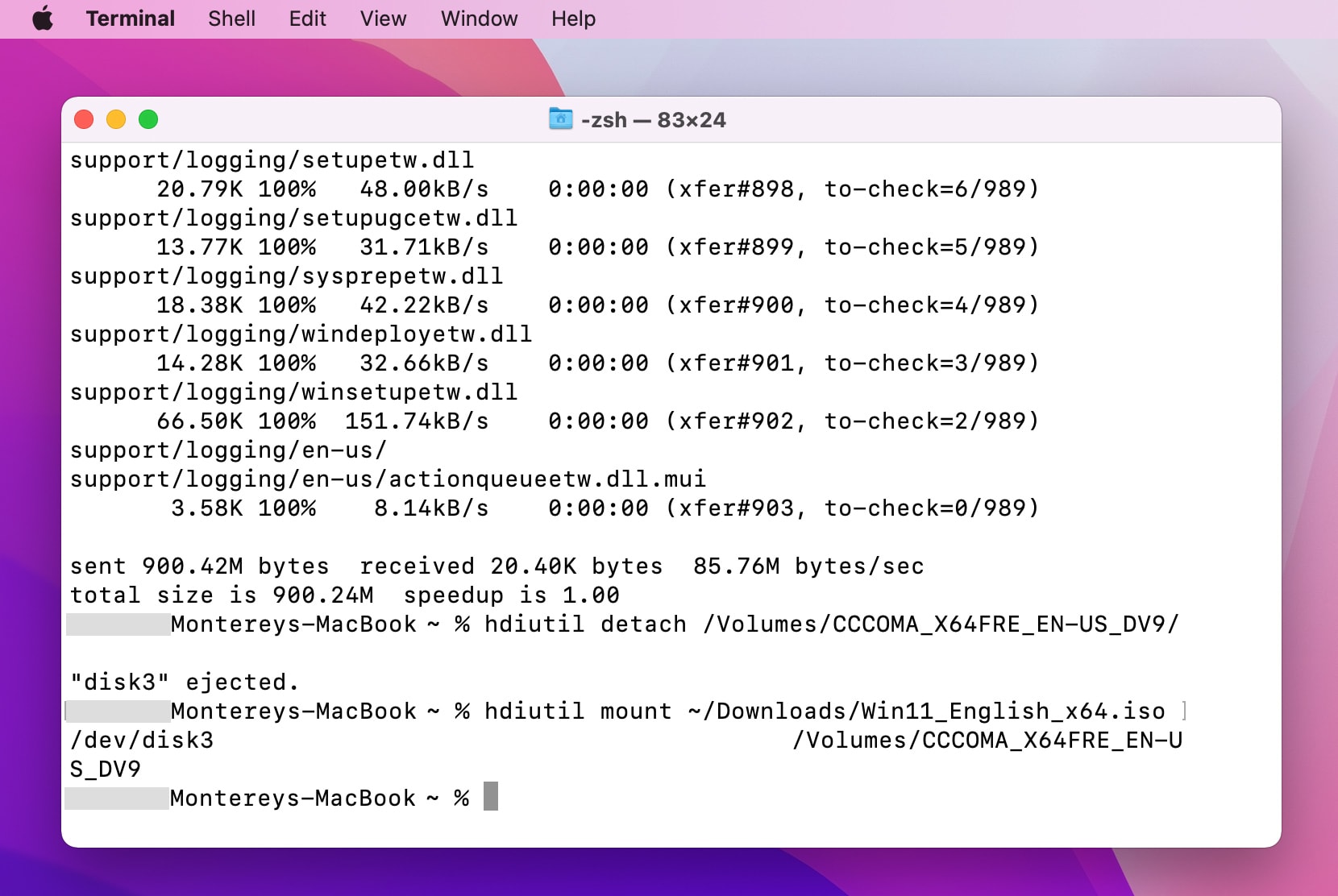1338x896 pixels.
Task: Click the blinking terminal cursor block
Action: click(489, 797)
